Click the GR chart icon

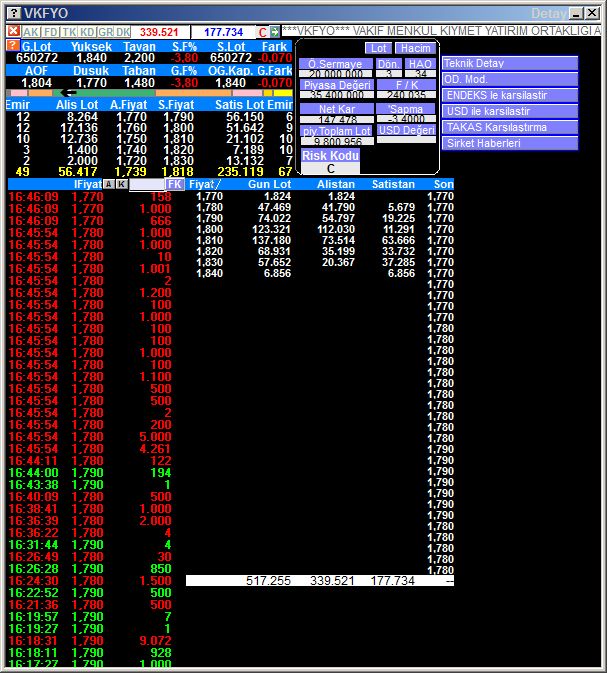[105, 32]
